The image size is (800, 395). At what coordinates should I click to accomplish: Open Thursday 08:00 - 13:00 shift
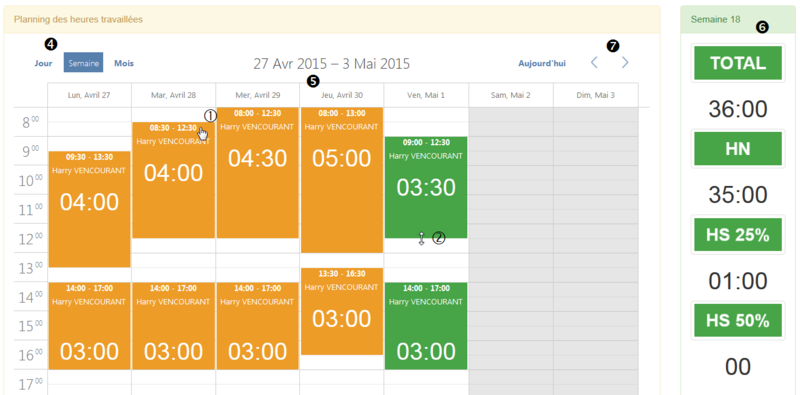coord(342,180)
